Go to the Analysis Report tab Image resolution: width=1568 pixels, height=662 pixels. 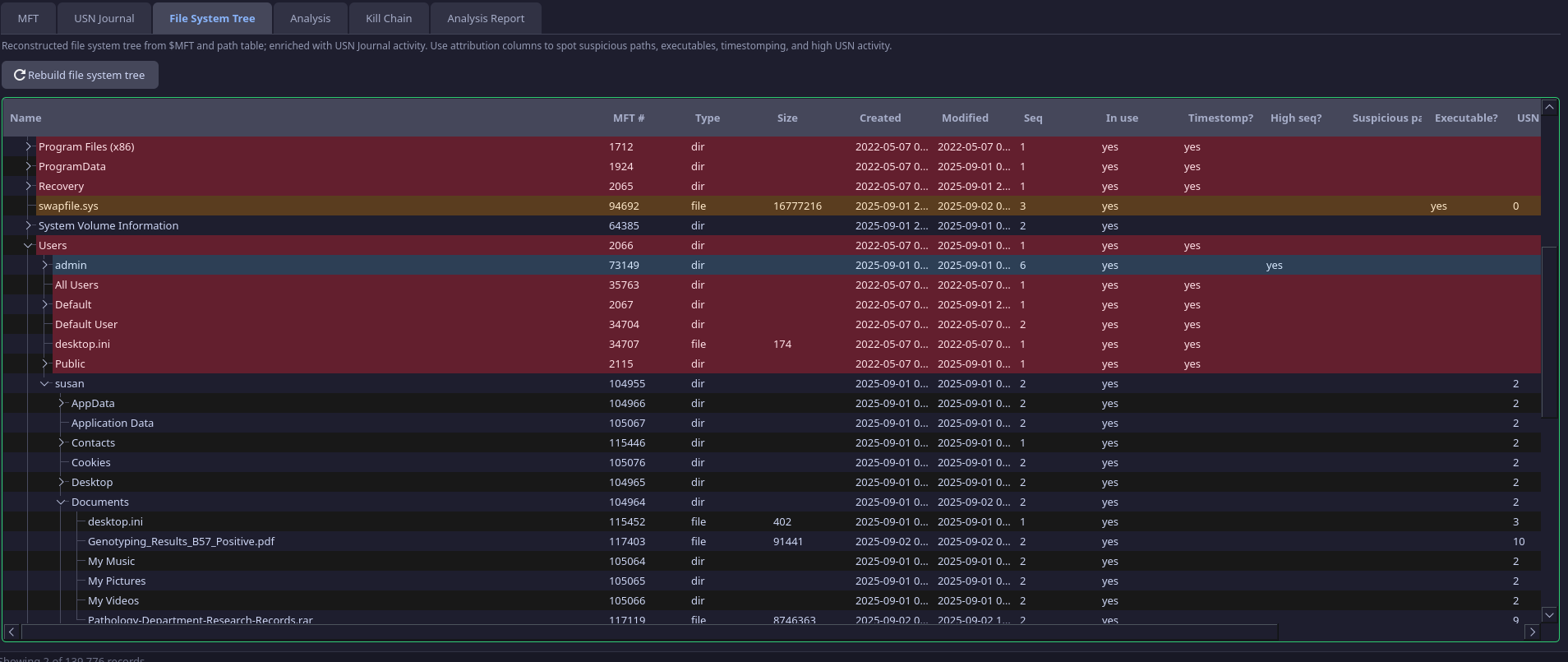coord(485,18)
